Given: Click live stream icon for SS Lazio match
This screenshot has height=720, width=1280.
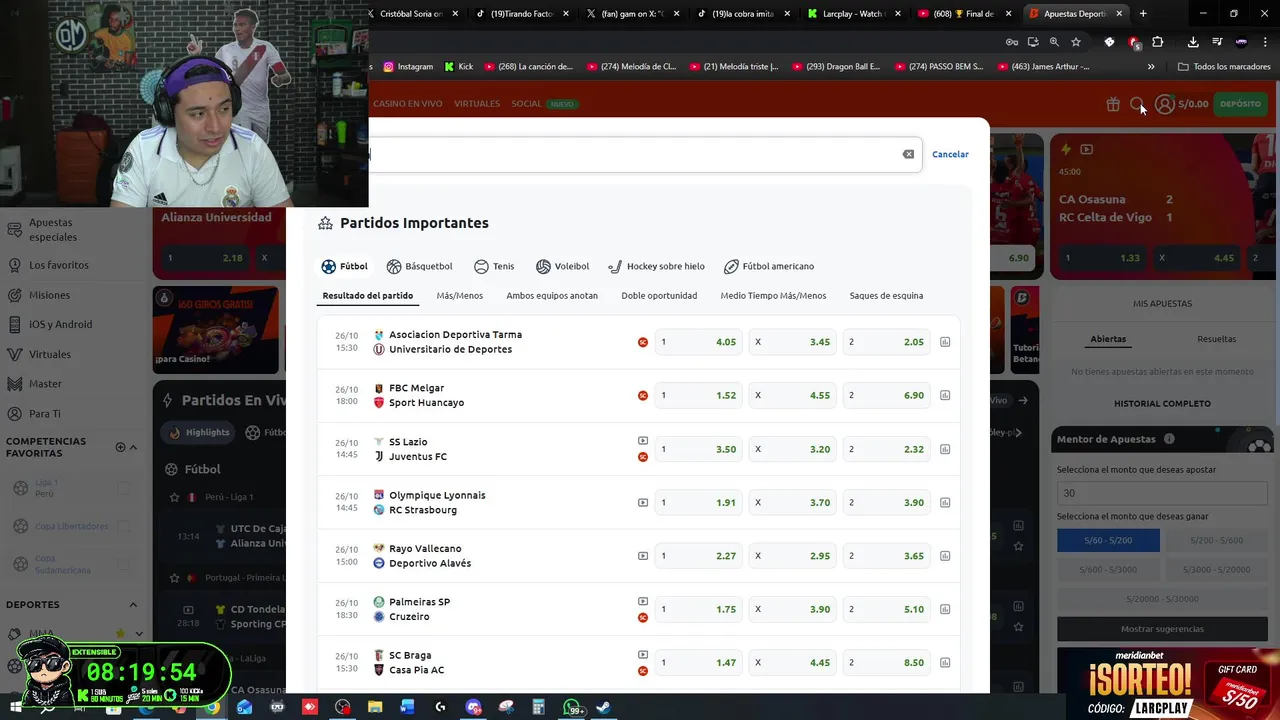Looking at the screenshot, I should click(x=643, y=441).
